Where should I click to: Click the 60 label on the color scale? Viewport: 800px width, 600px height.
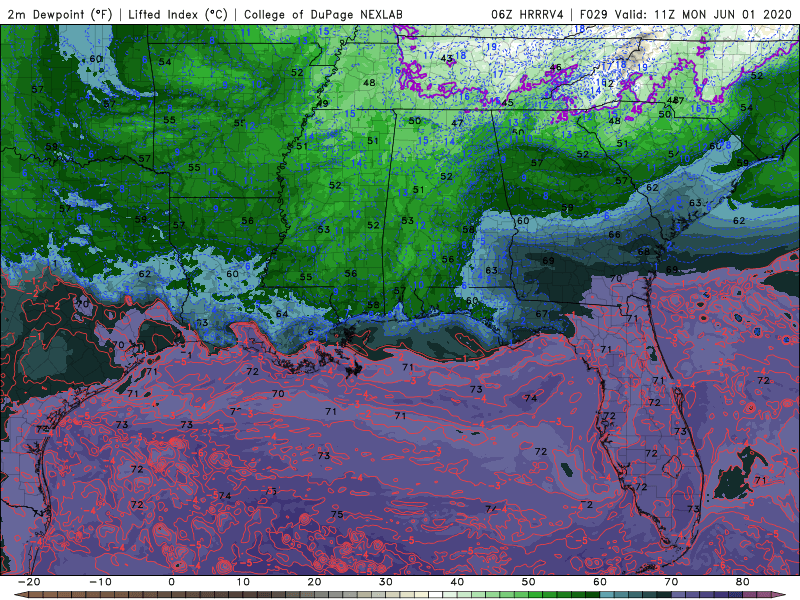point(600,582)
